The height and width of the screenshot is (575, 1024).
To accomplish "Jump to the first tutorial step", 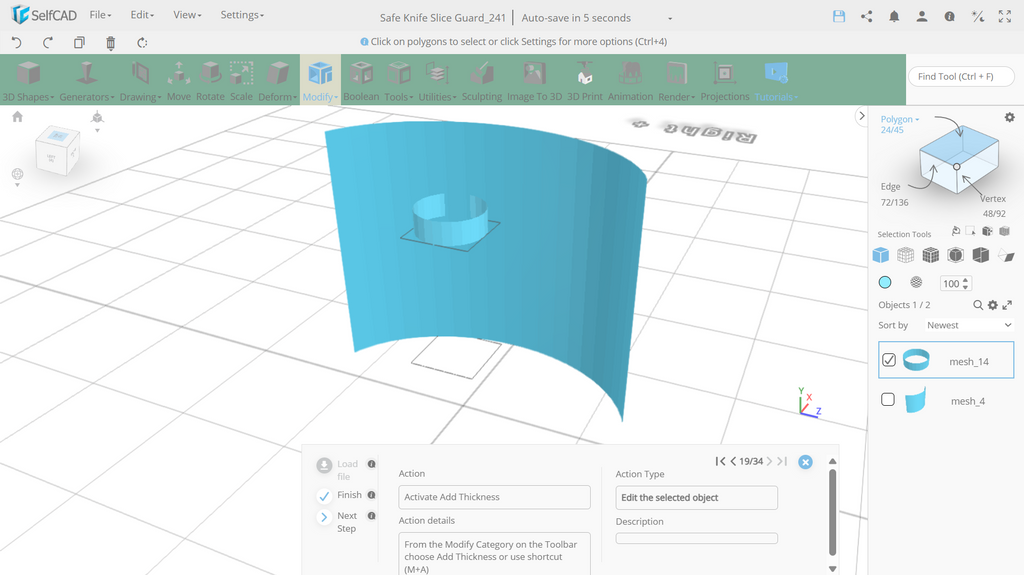I will (x=720, y=461).
